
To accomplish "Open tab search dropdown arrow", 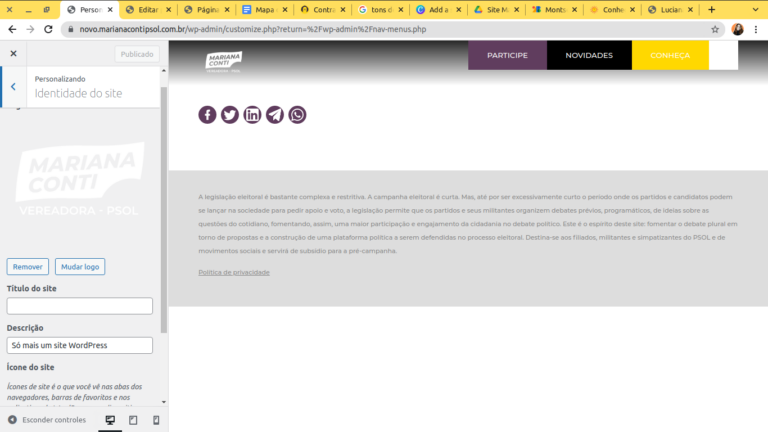I will click(755, 9).
